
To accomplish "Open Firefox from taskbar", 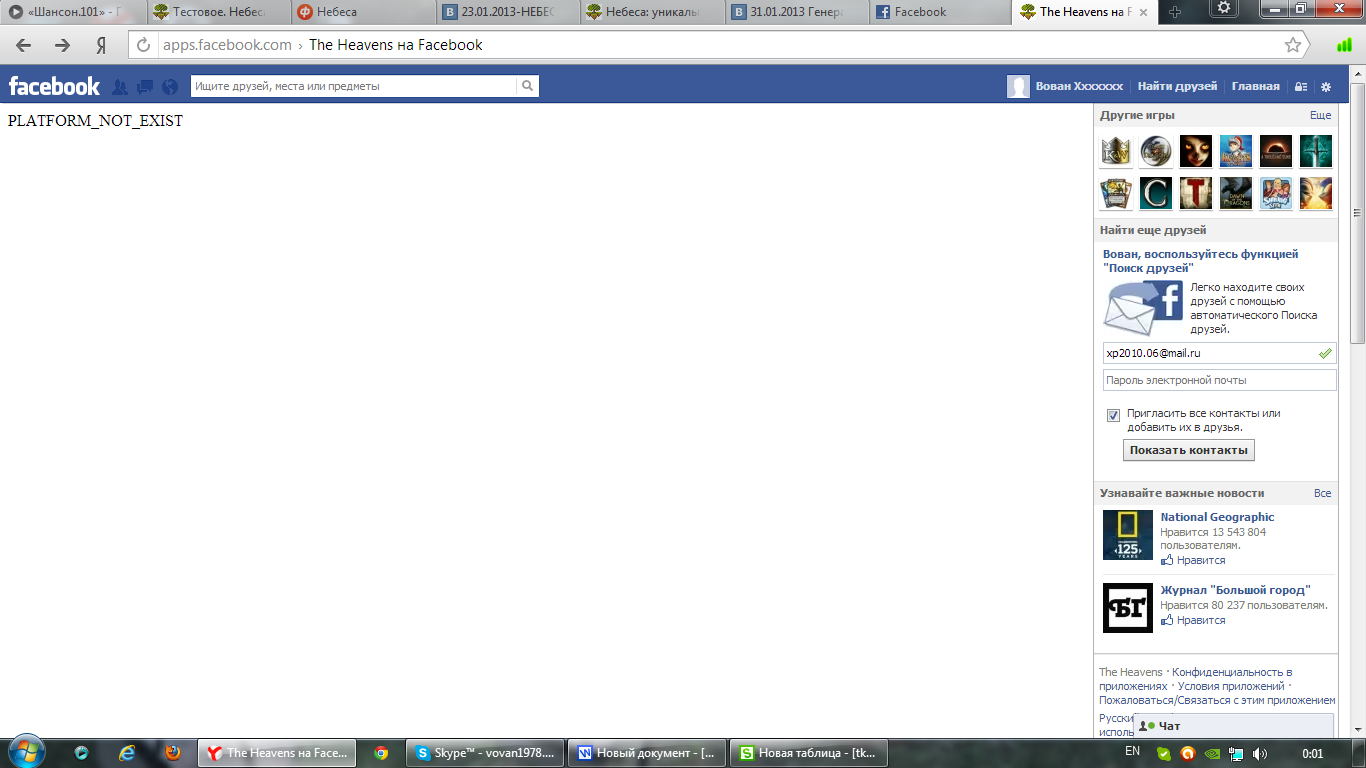I will tap(172, 753).
